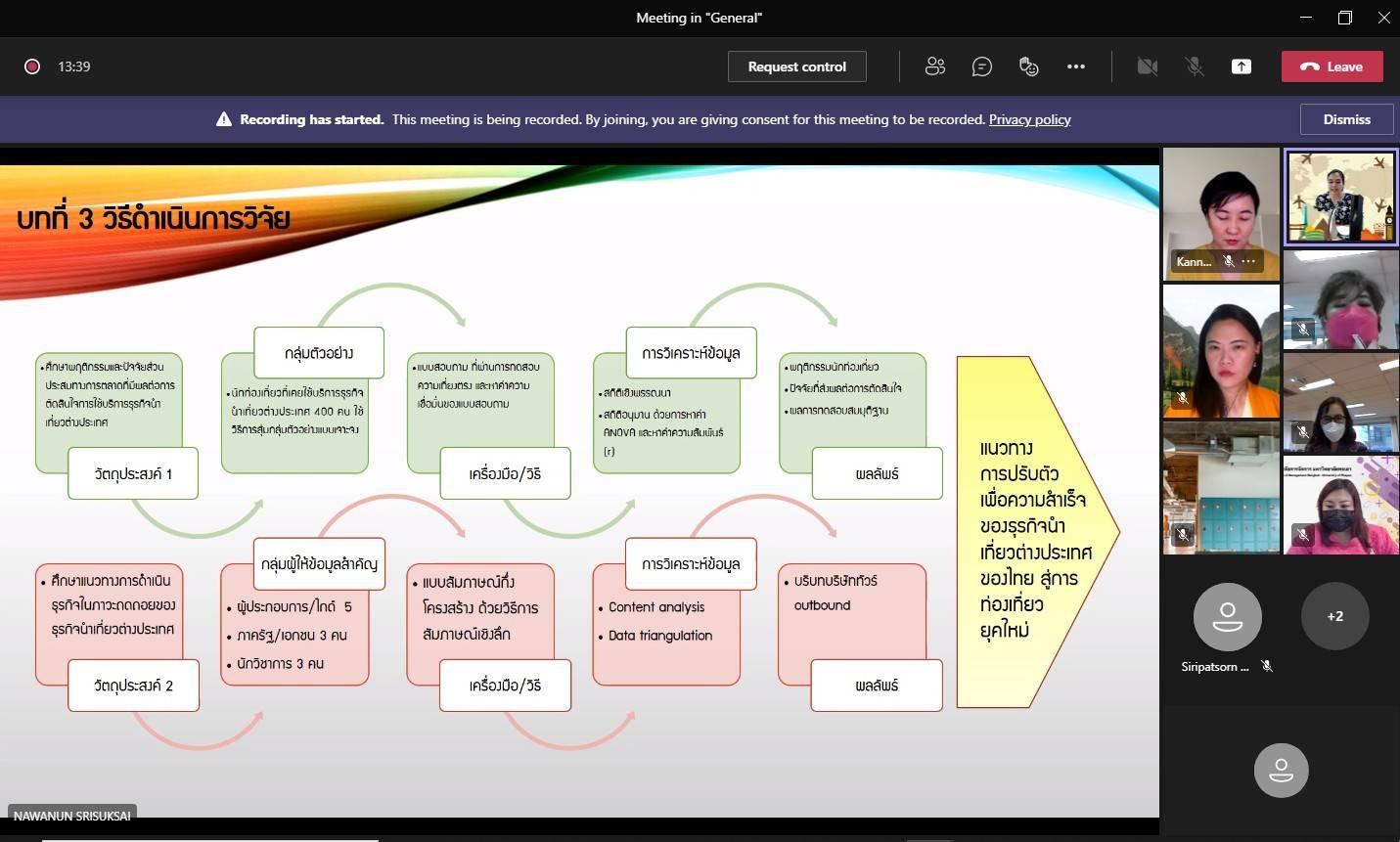Click muted mic icon on pink mask tile
The height and width of the screenshot is (842, 1400).
click(x=1302, y=330)
